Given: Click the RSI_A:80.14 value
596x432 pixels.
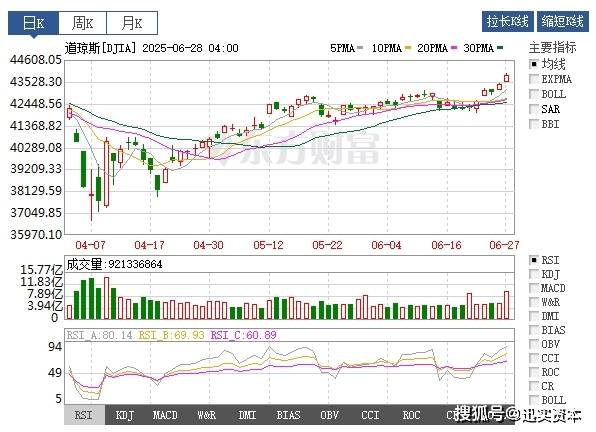Looking at the screenshot, I should [100, 335].
